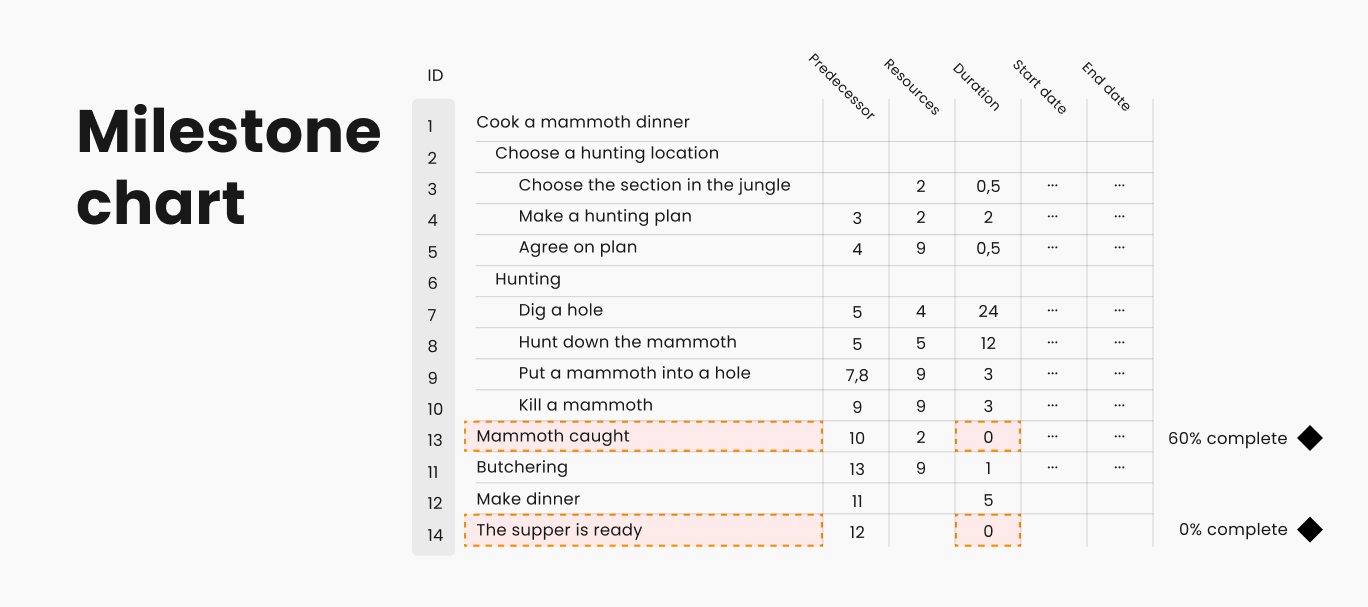Click the 'Make dinner' task name
This screenshot has height=607, width=1368.
tap(527, 499)
